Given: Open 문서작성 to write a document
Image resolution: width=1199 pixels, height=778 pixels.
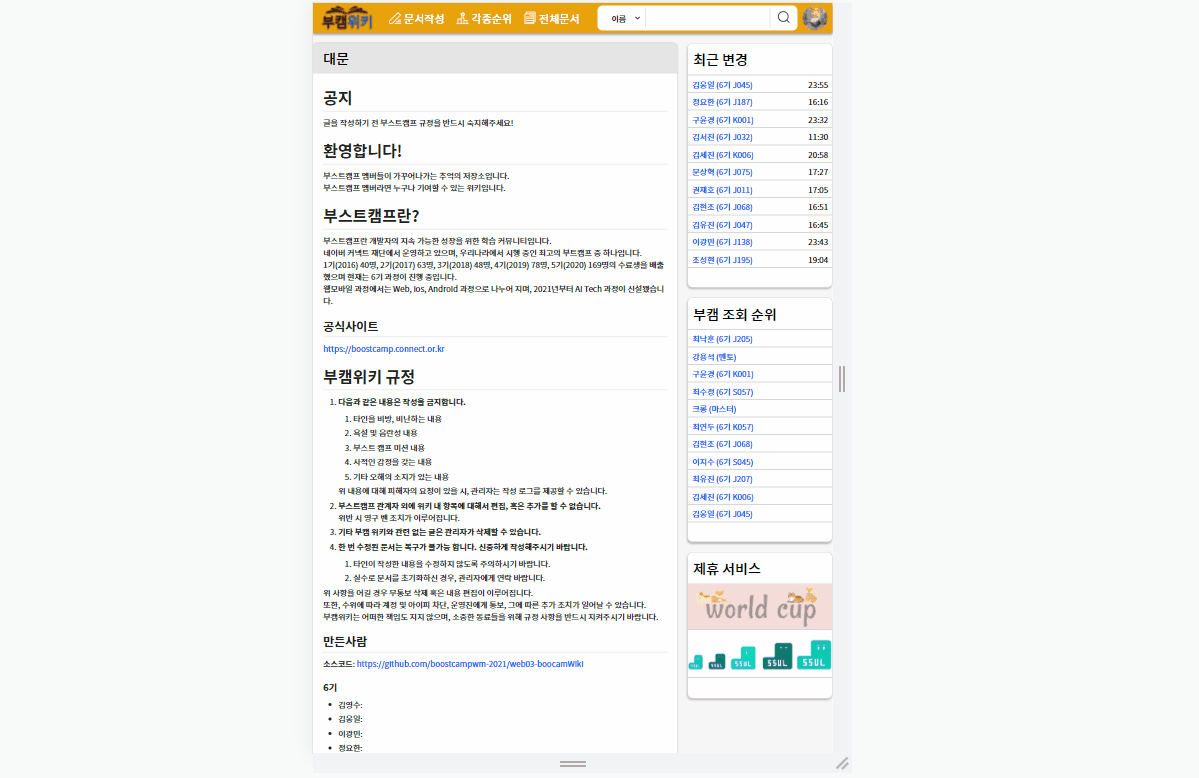Looking at the screenshot, I should (x=416, y=18).
